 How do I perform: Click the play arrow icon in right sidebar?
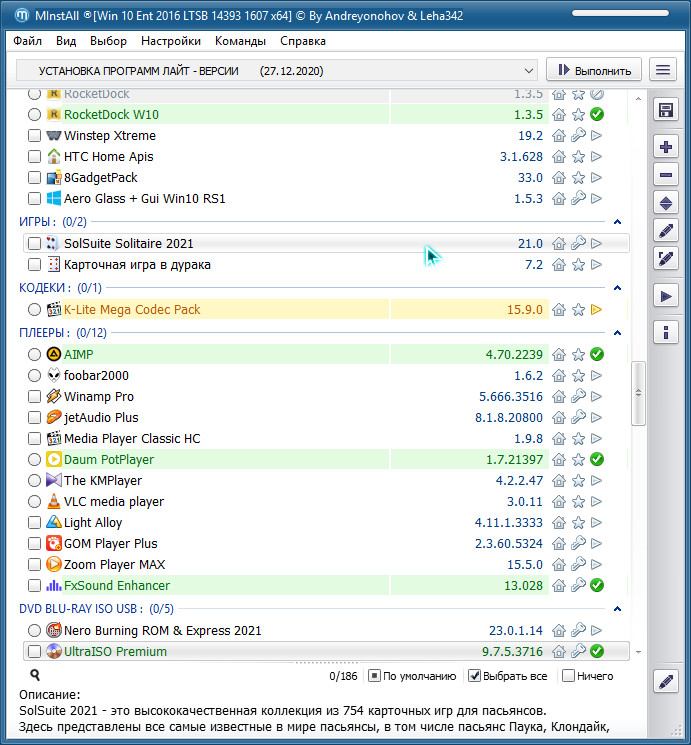point(665,296)
